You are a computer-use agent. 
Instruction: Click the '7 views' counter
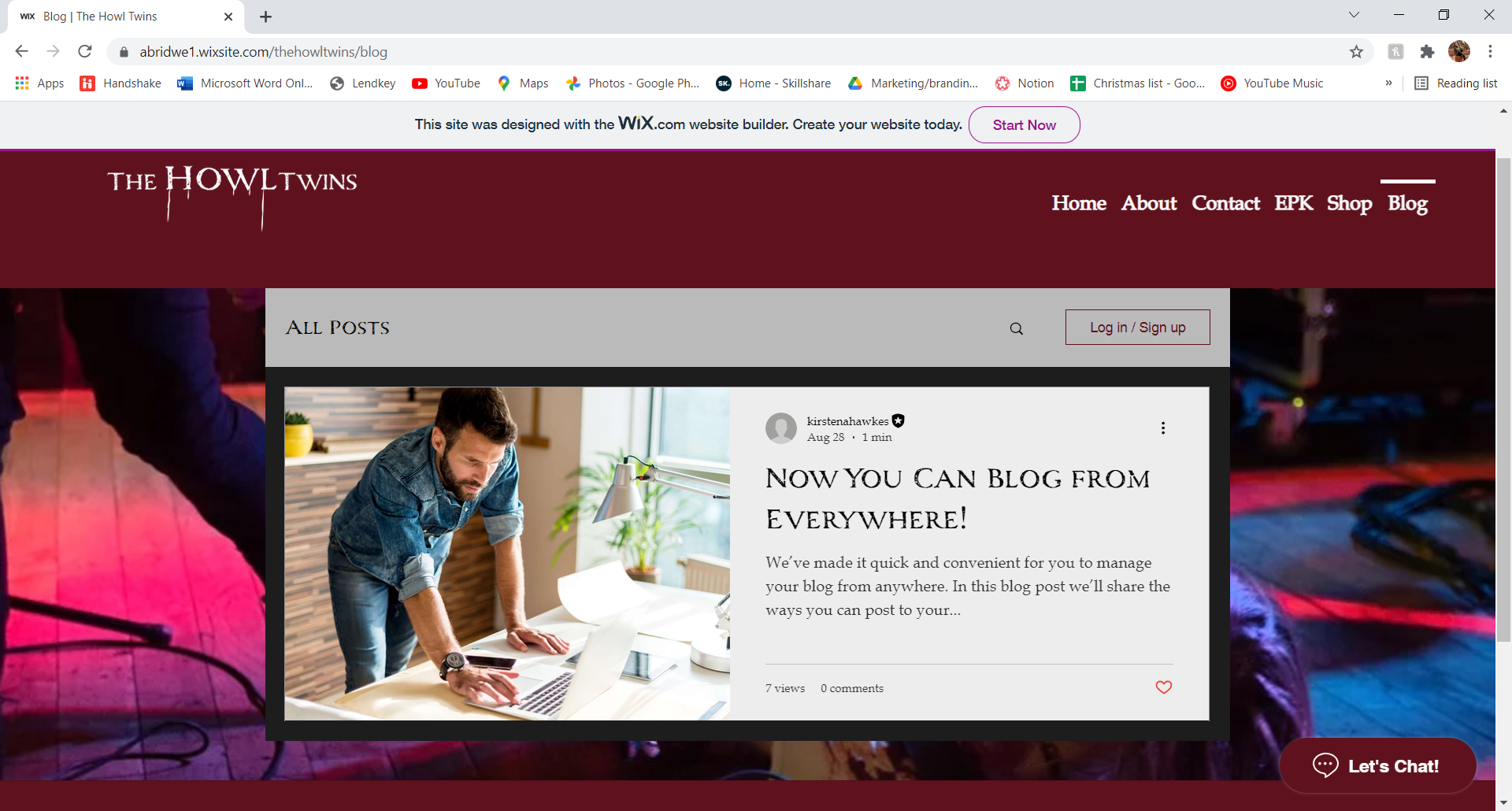pyautogui.click(x=785, y=688)
